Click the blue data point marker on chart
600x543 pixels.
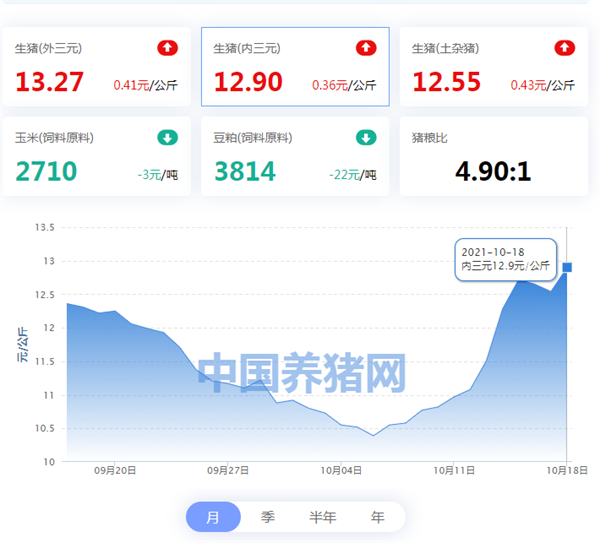coord(567,267)
